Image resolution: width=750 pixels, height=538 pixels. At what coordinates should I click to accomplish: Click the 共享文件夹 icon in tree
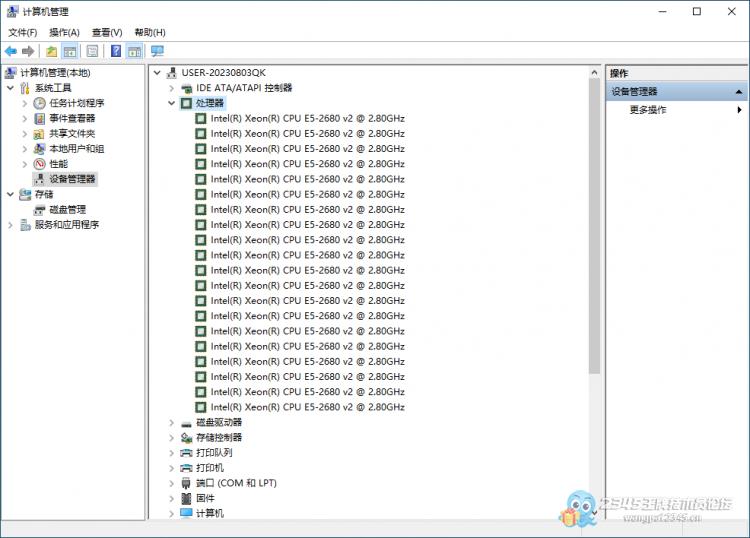pyautogui.click(x=40, y=133)
